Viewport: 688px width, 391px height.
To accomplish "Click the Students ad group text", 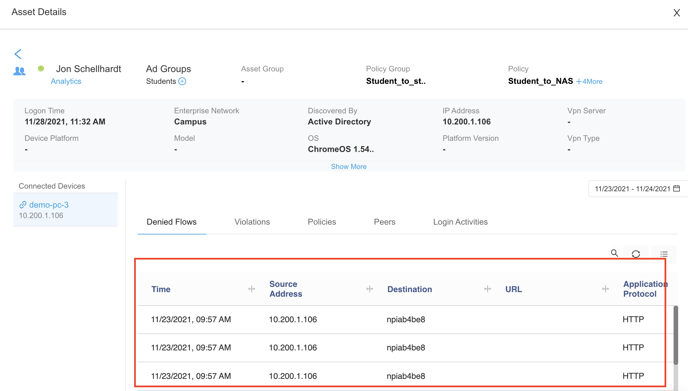I will [x=161, y=81].
